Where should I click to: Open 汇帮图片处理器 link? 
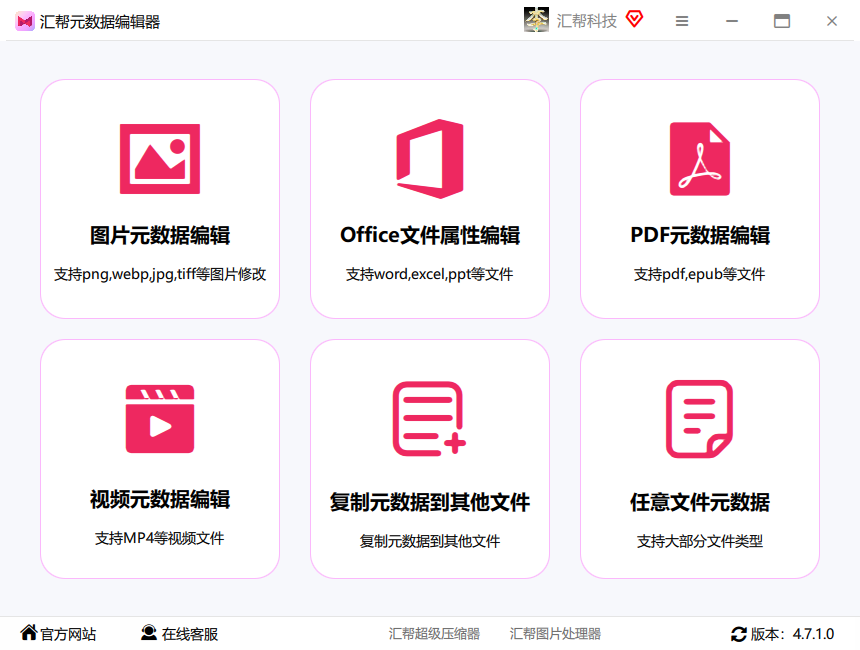click(555, 634)
